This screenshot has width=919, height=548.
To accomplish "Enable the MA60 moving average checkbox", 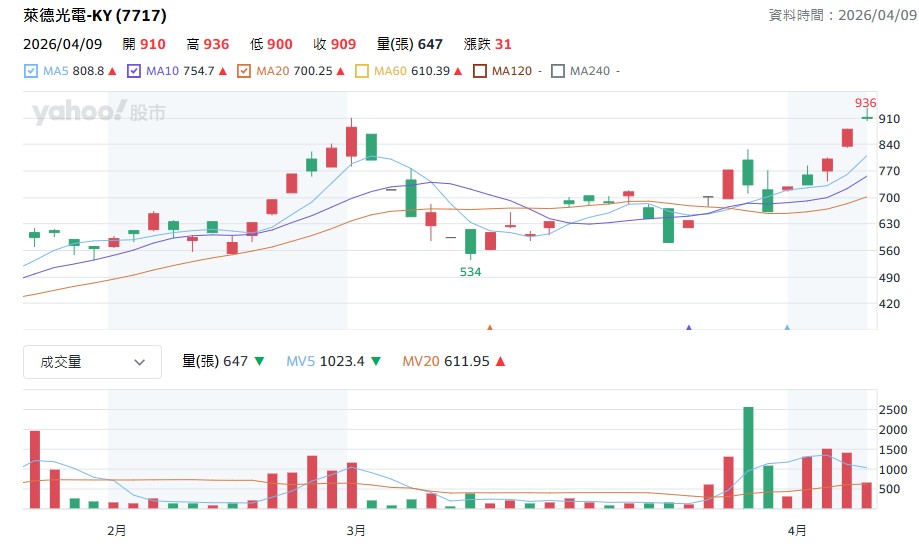I will pos(362,71).
